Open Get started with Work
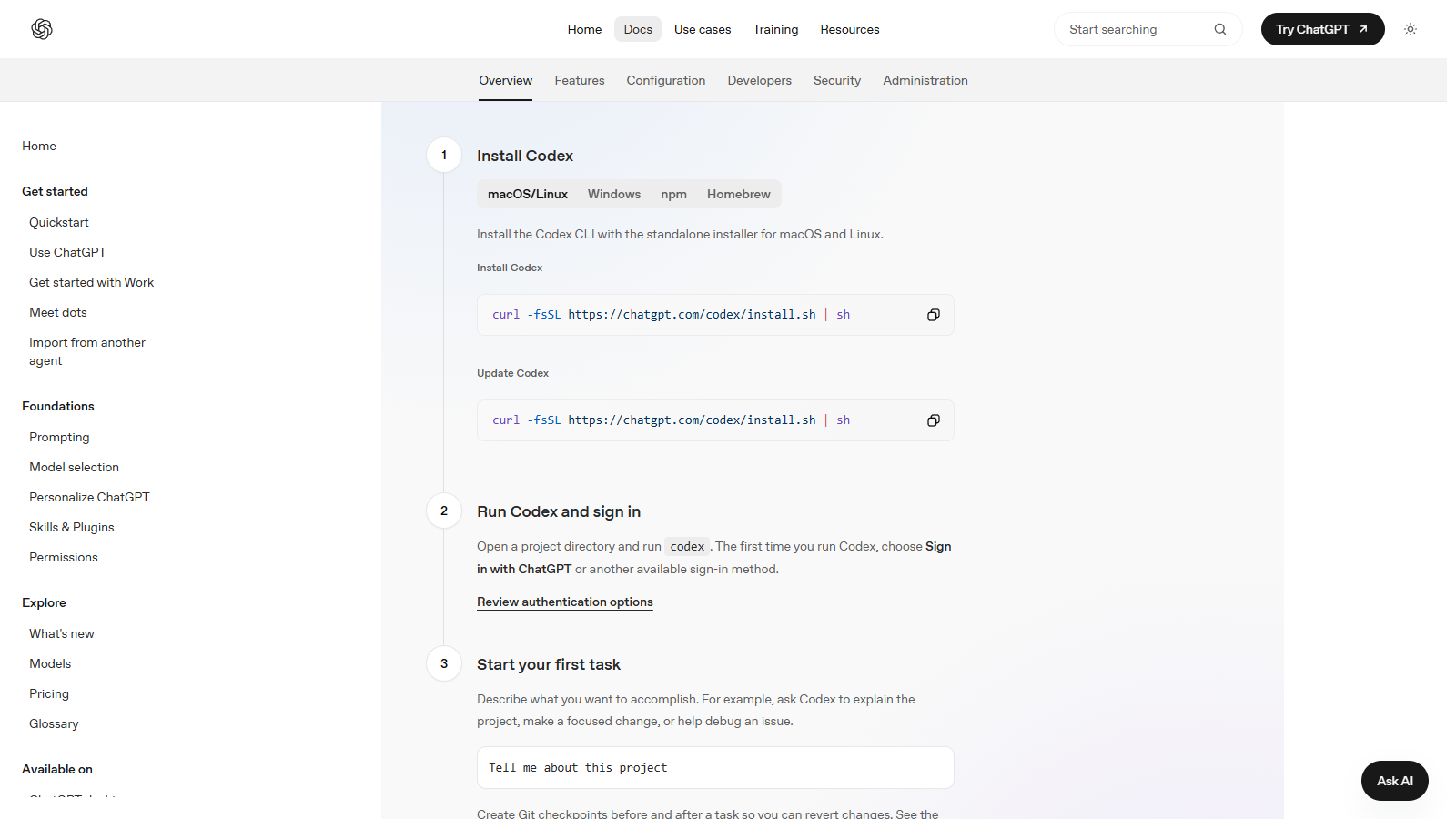This screenshot has height=819, width=1456. tap(91, 282)
